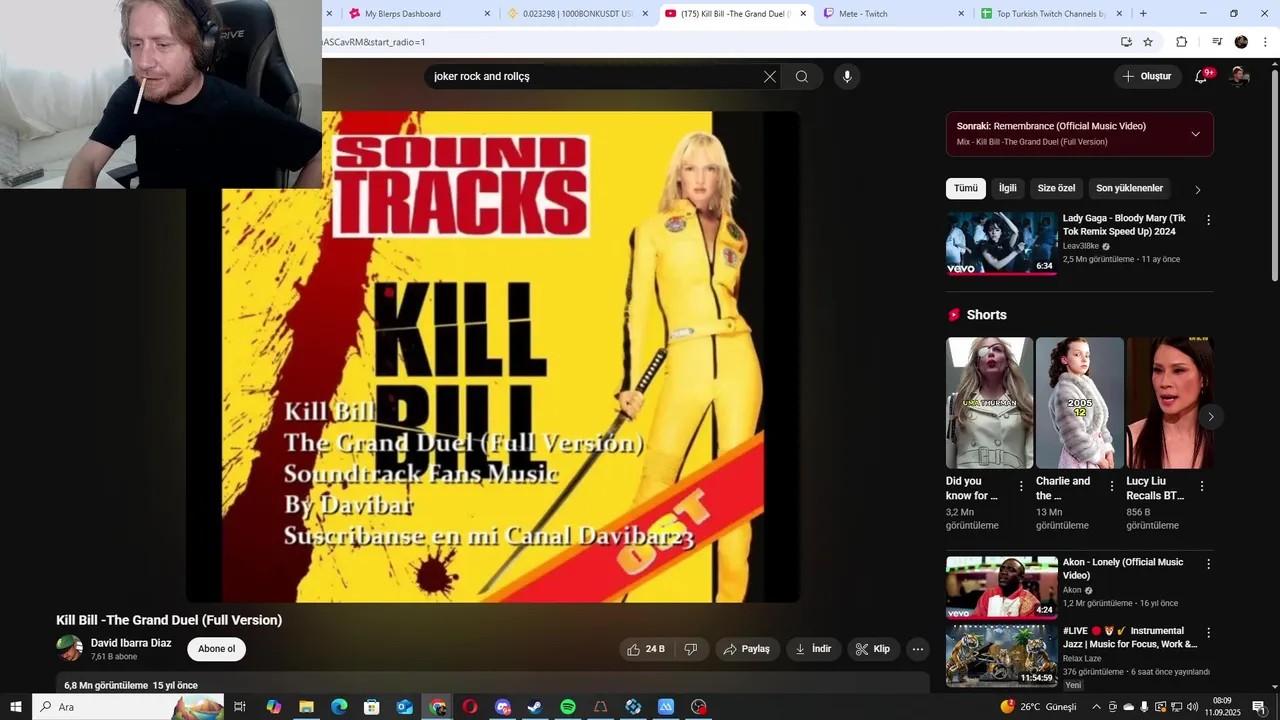Select the Size özel filter chip
1280x720 pixels.
pyautogui.click(x=1056, y=188)
